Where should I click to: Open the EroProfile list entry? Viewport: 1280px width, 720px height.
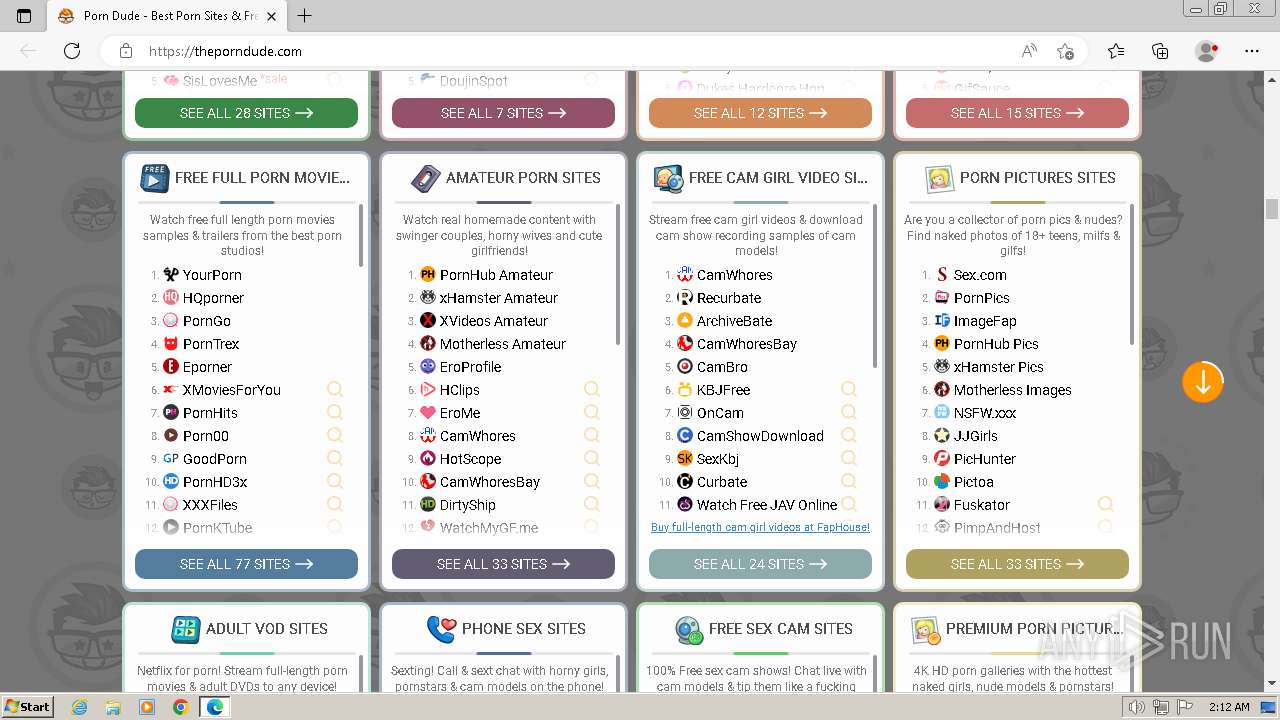[470, 367]
